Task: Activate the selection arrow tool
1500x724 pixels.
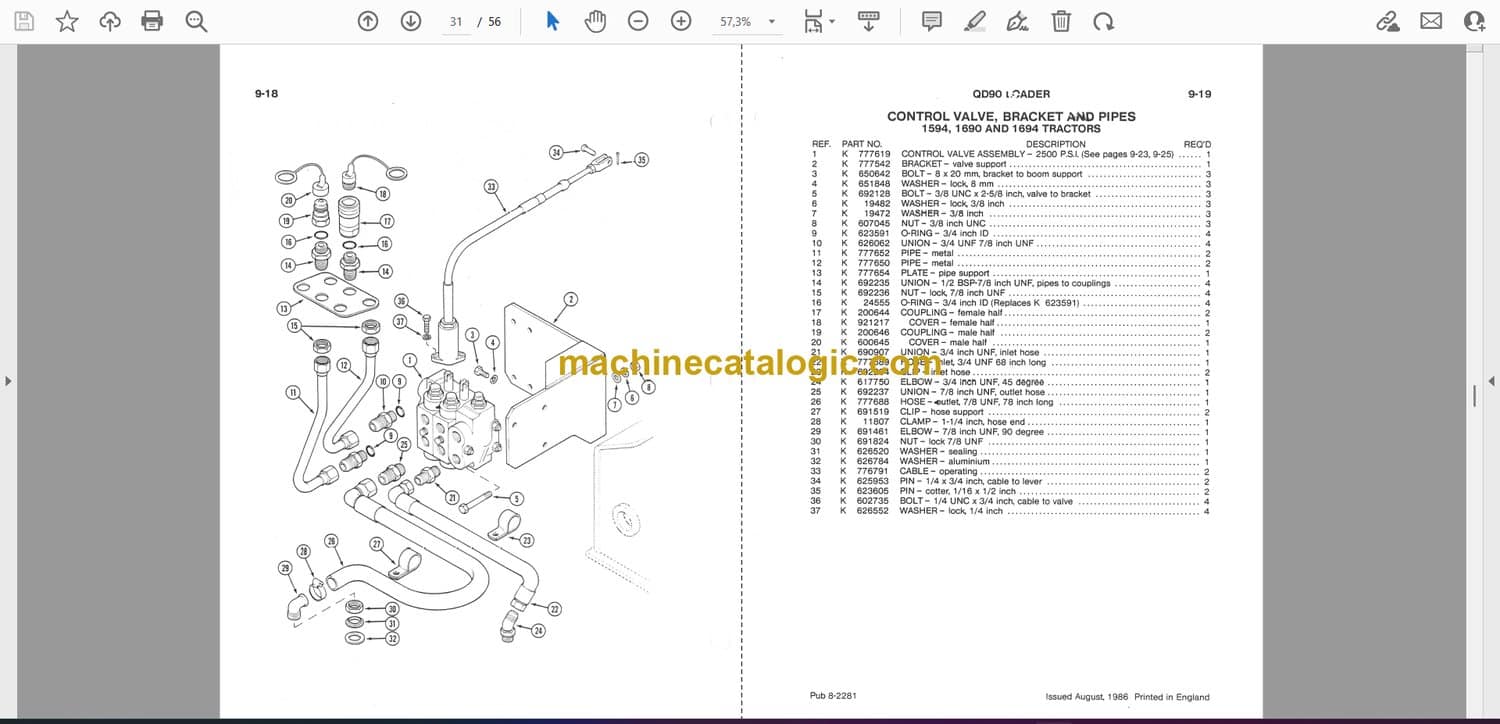Action: pos(552,21)
